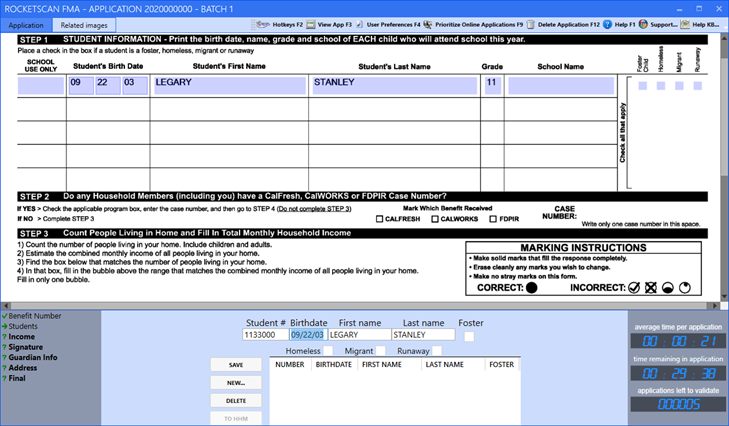
Task: Check the Runaway checkbox in entry panel
Action: [437, 351]
